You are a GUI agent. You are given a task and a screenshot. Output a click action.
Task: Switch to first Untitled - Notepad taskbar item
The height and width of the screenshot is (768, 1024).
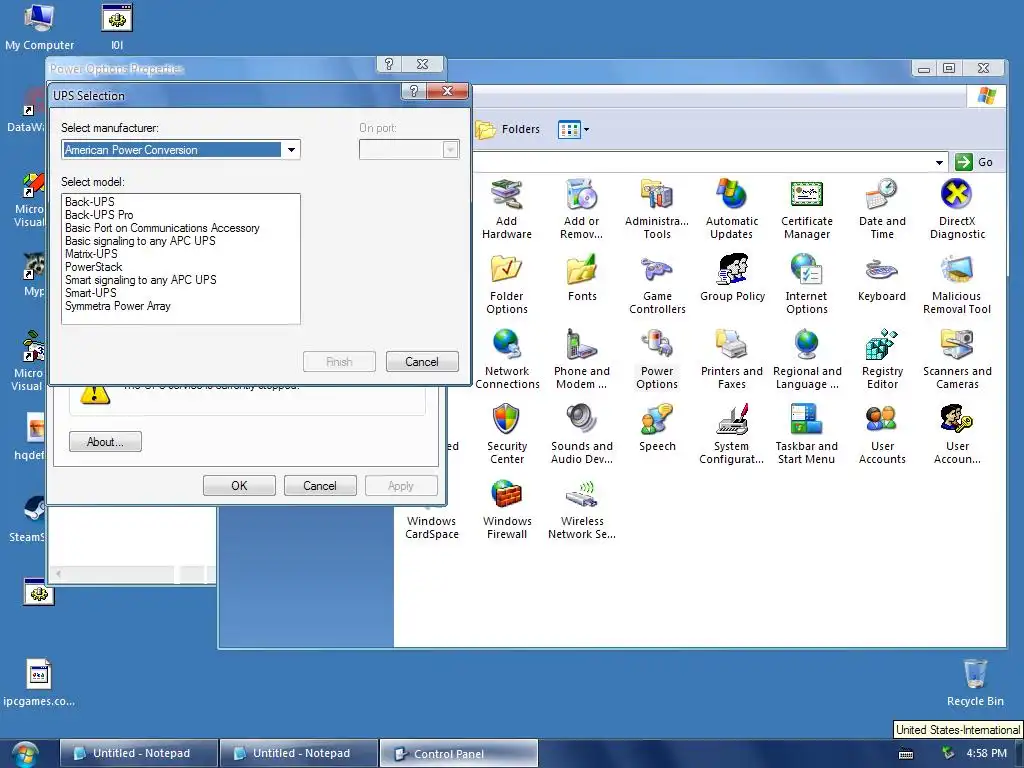click(139, 754)
